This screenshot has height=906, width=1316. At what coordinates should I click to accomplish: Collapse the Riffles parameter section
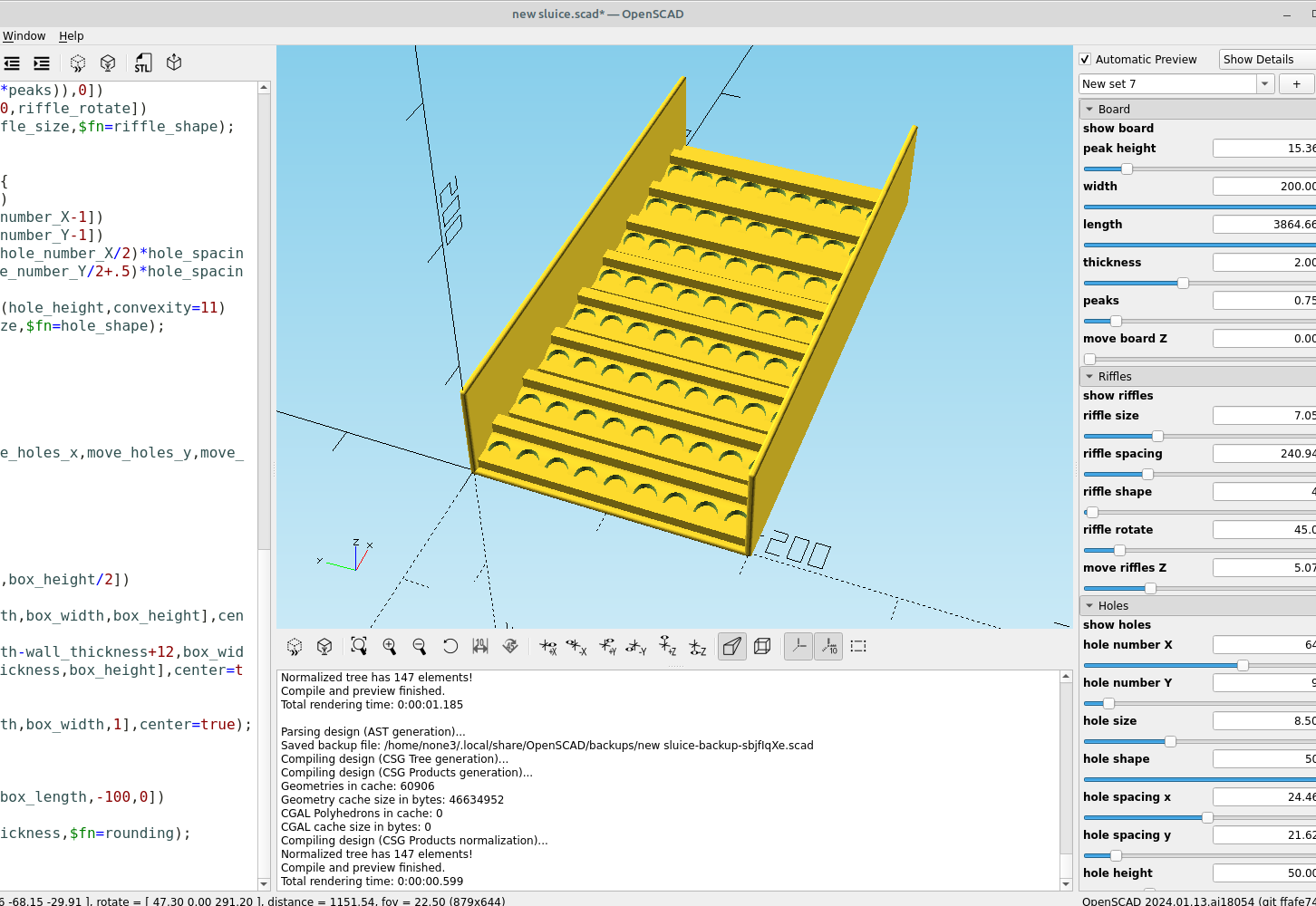(1089, 377)
